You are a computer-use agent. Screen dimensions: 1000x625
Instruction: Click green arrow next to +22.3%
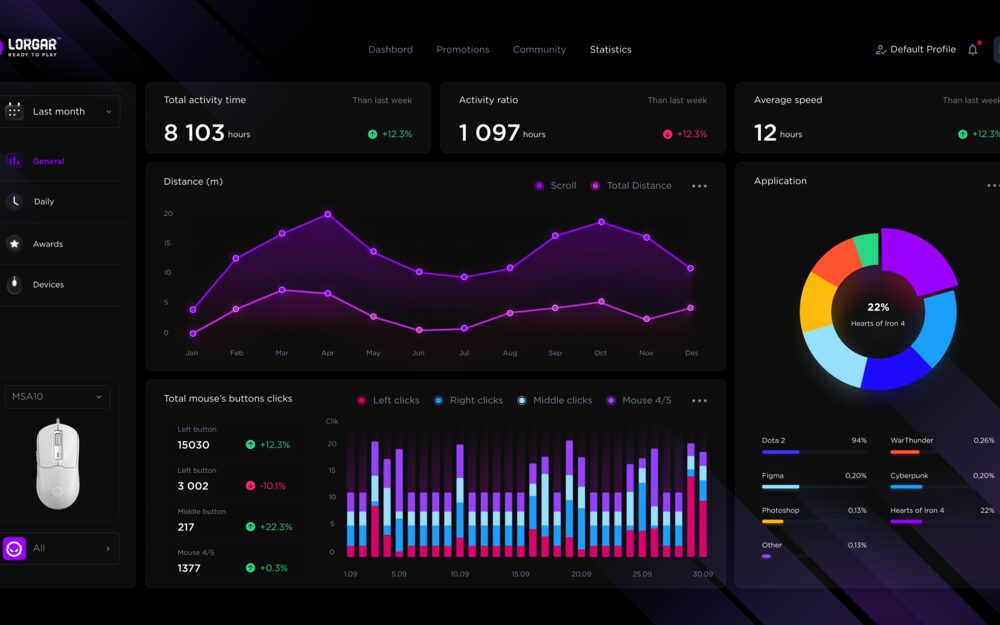(x=250, y=527)
